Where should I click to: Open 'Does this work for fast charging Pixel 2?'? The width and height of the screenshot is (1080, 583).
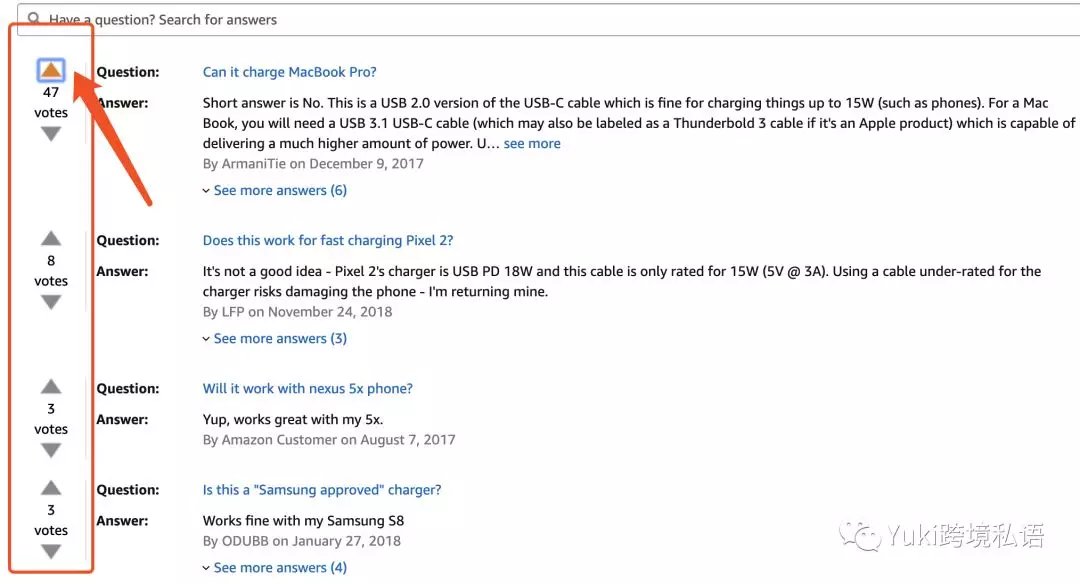coord(328,240)
